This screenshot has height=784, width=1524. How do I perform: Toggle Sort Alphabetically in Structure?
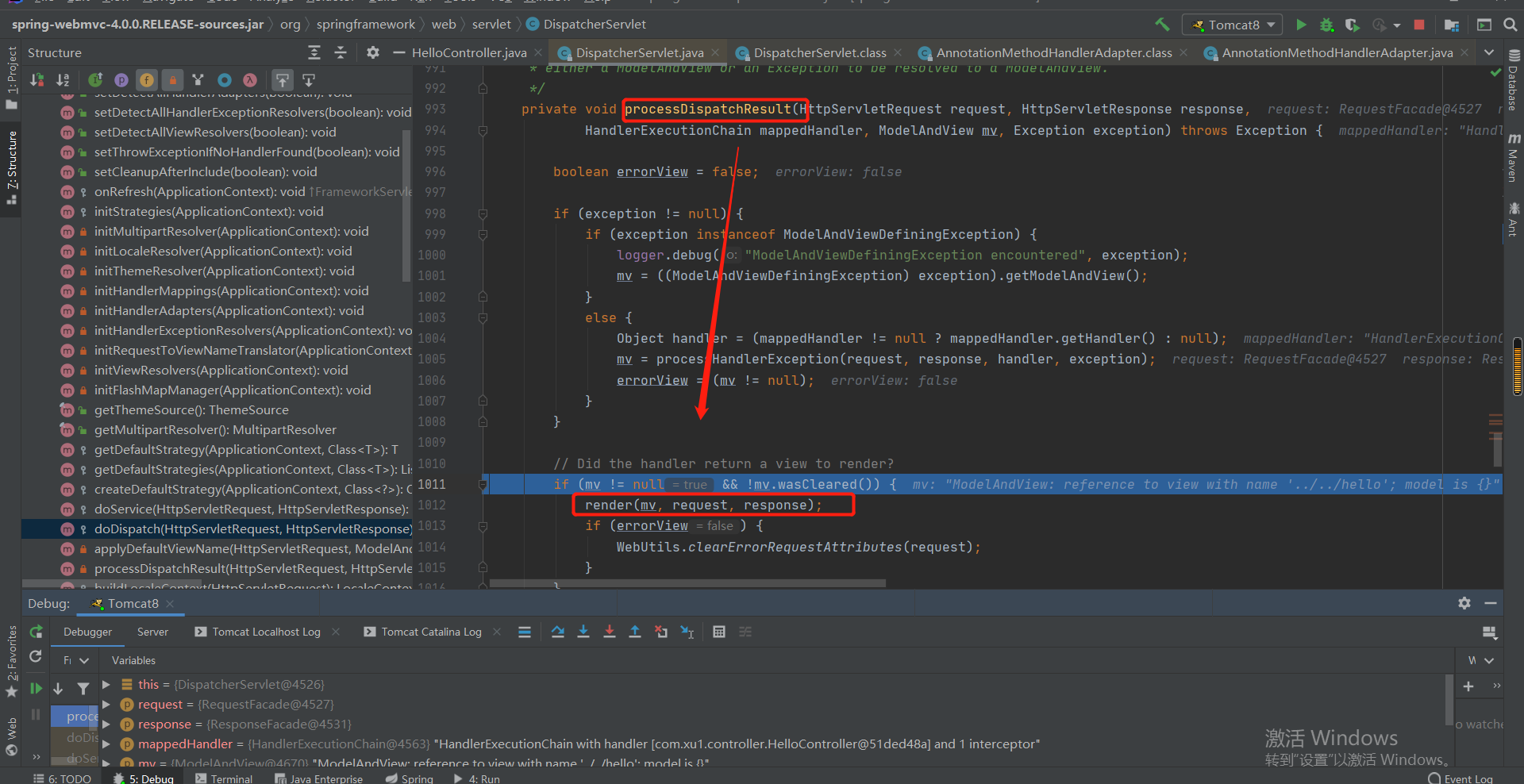click(x=63, y=79)
